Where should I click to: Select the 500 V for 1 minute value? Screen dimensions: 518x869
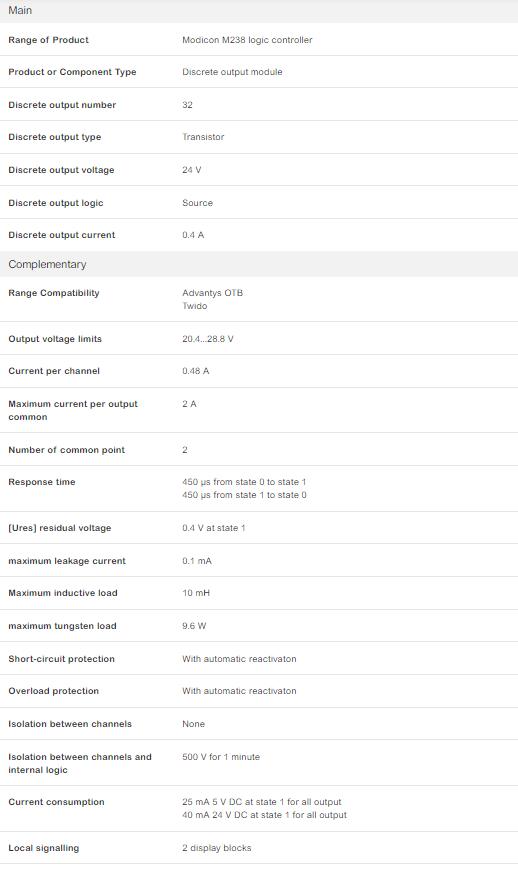pos(220,757)
